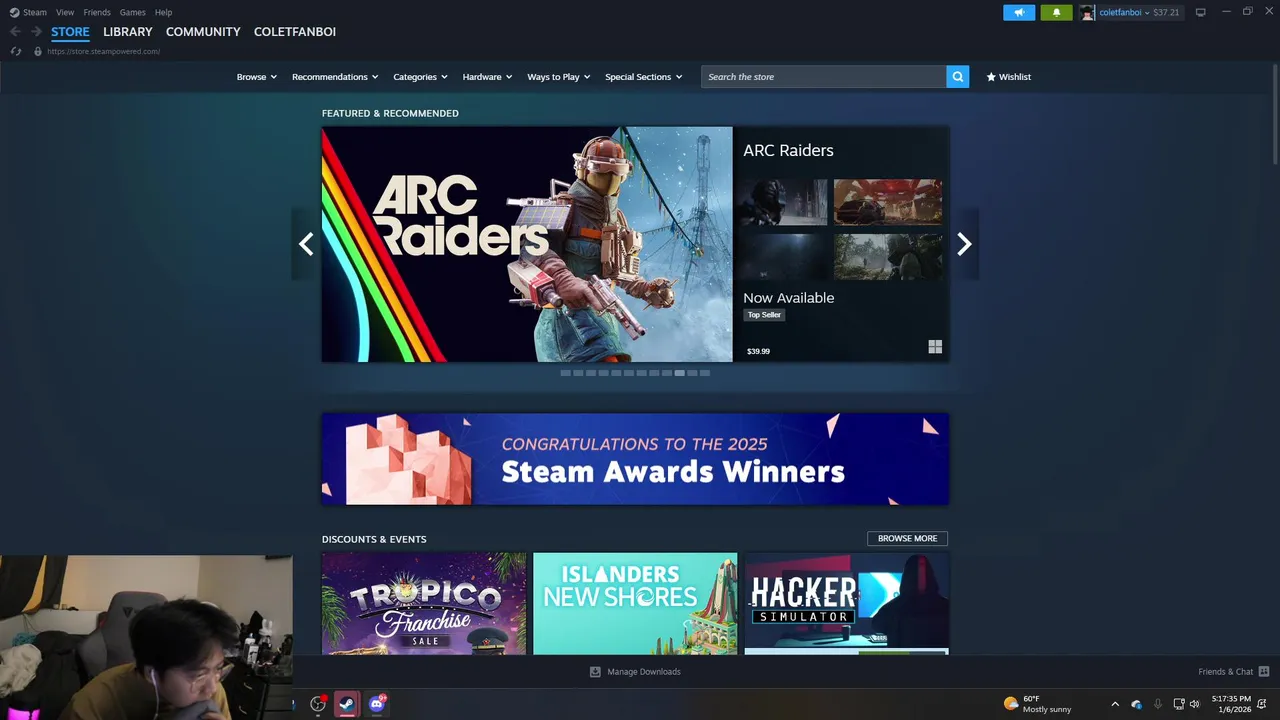Click the blue search magnifier button

(x=957, y=77)
